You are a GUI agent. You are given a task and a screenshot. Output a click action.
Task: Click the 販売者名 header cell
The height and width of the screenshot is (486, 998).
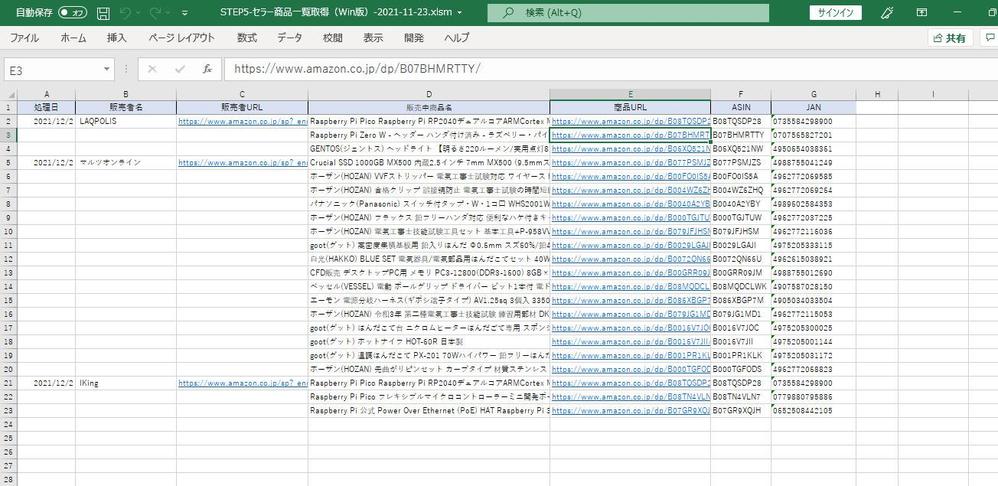pyautogui.click(x=126, y=107)
